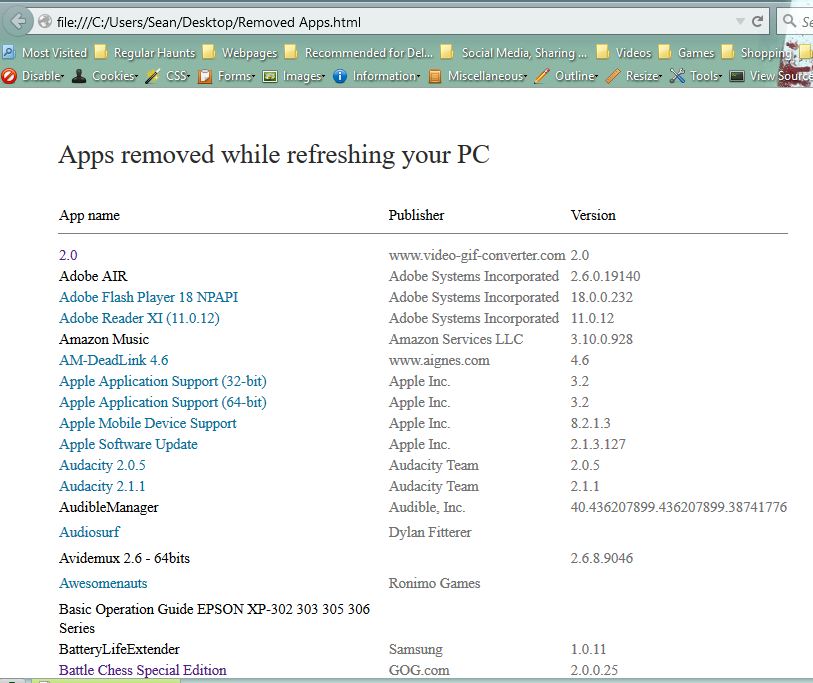
Task: Open the Audacity 2.1.1 link
Action: coord(102,486)
